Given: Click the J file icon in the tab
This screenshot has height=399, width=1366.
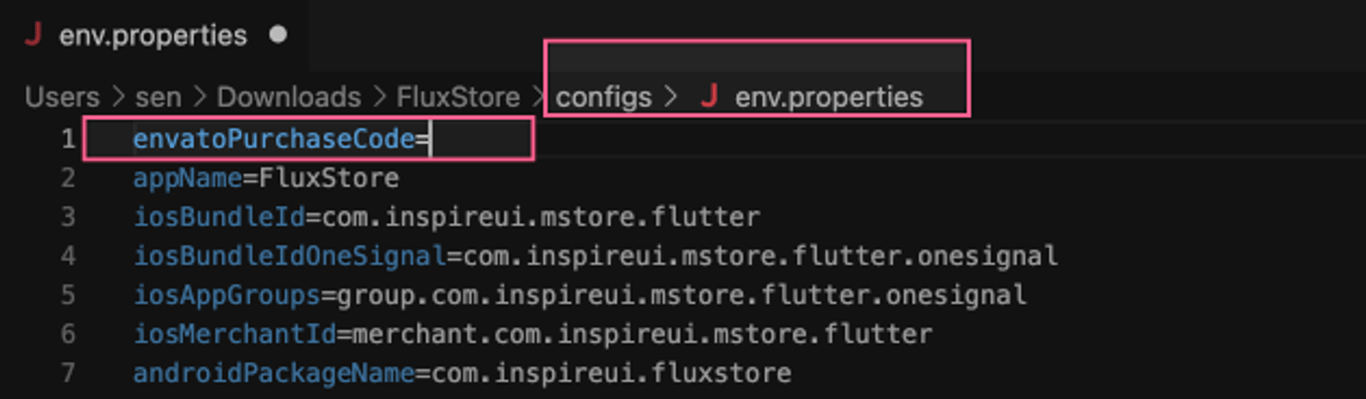Looking at the screenshot, I should coord(34,36).
